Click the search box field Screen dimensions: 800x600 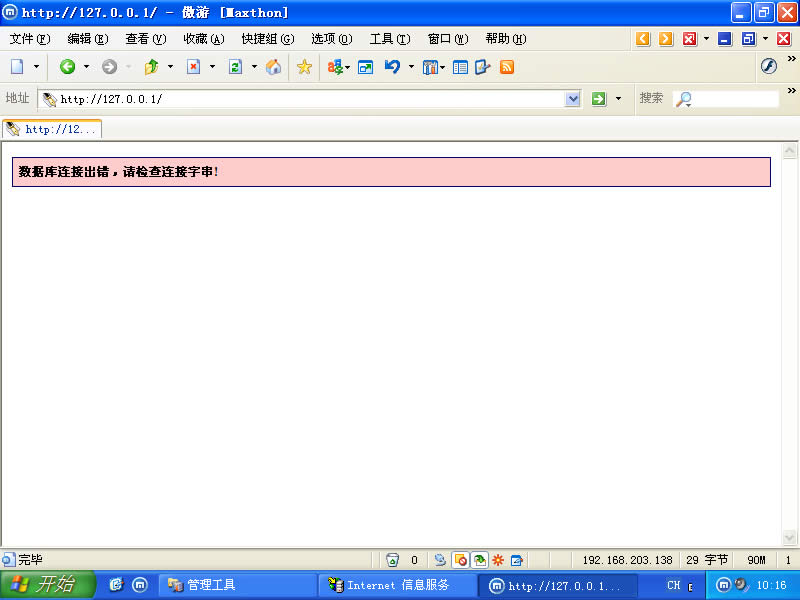(x=736, y=99)
